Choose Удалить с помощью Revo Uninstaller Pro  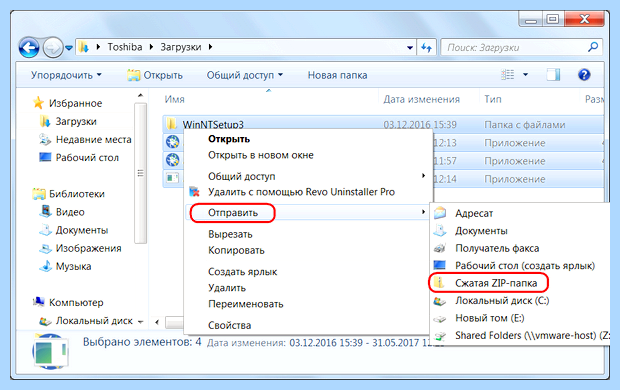coord(301,192)
